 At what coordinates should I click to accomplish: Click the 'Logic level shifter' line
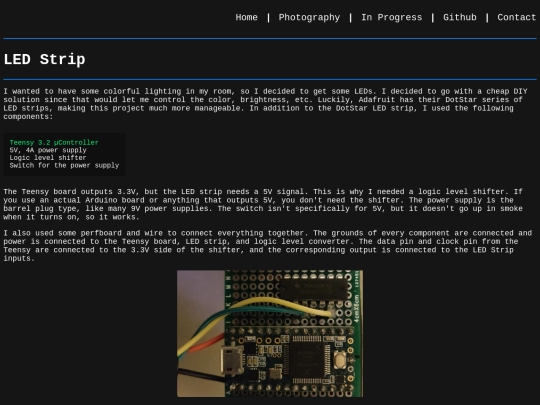[x=48, y=158]
